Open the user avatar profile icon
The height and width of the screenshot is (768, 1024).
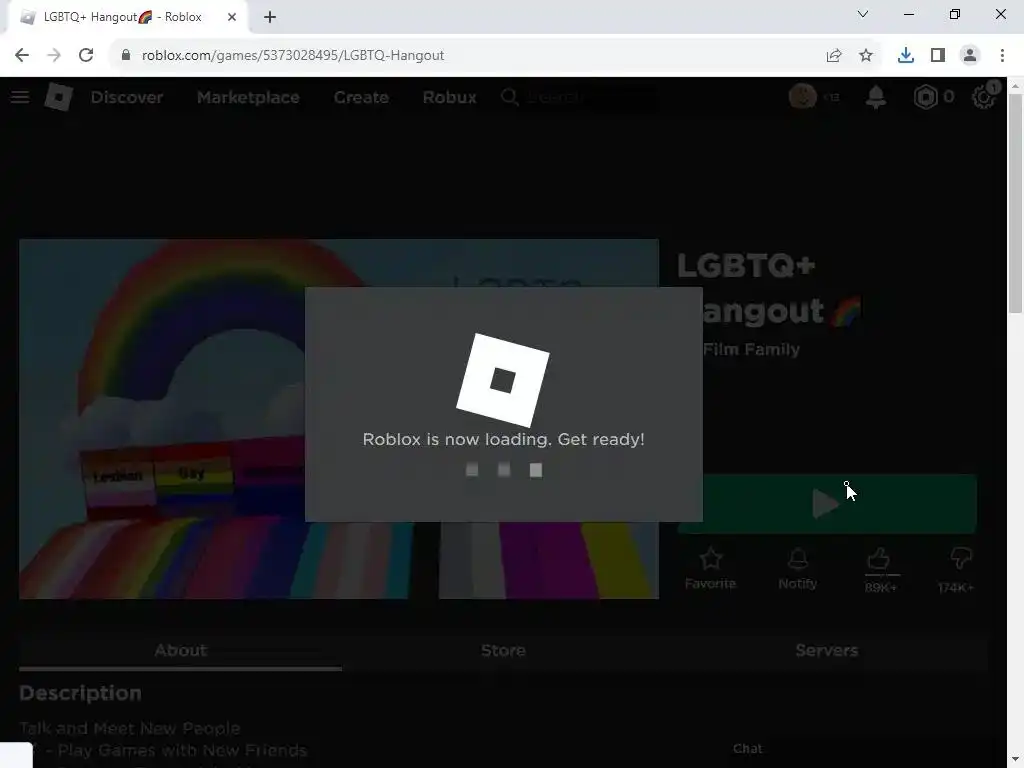(x=803, y=97)
